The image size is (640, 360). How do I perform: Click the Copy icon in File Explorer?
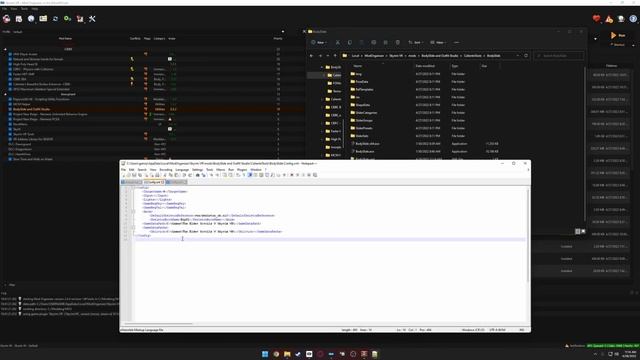[x=350, y=42]
